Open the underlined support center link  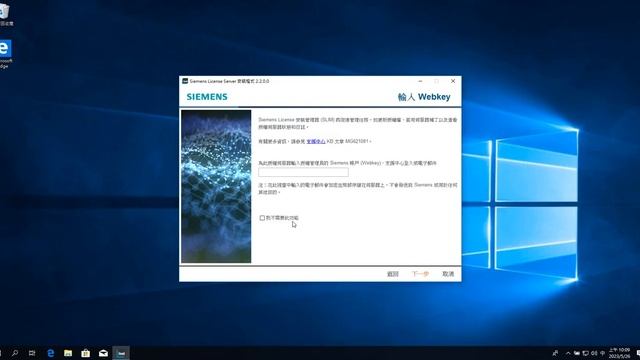(316, 141)
